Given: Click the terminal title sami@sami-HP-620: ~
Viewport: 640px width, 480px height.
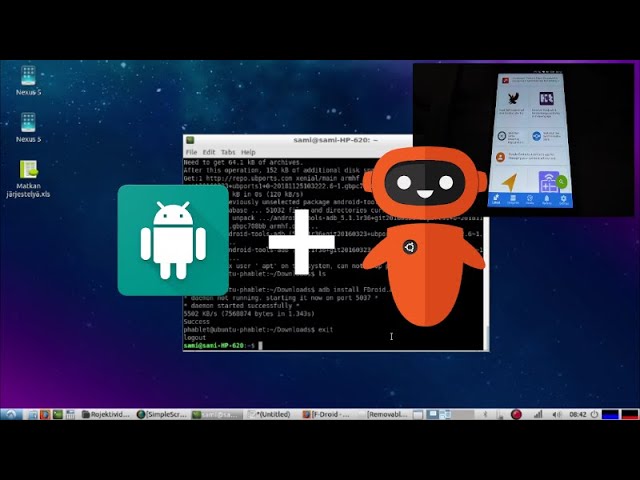Looking at the screenshot, I should coord(336,140).
